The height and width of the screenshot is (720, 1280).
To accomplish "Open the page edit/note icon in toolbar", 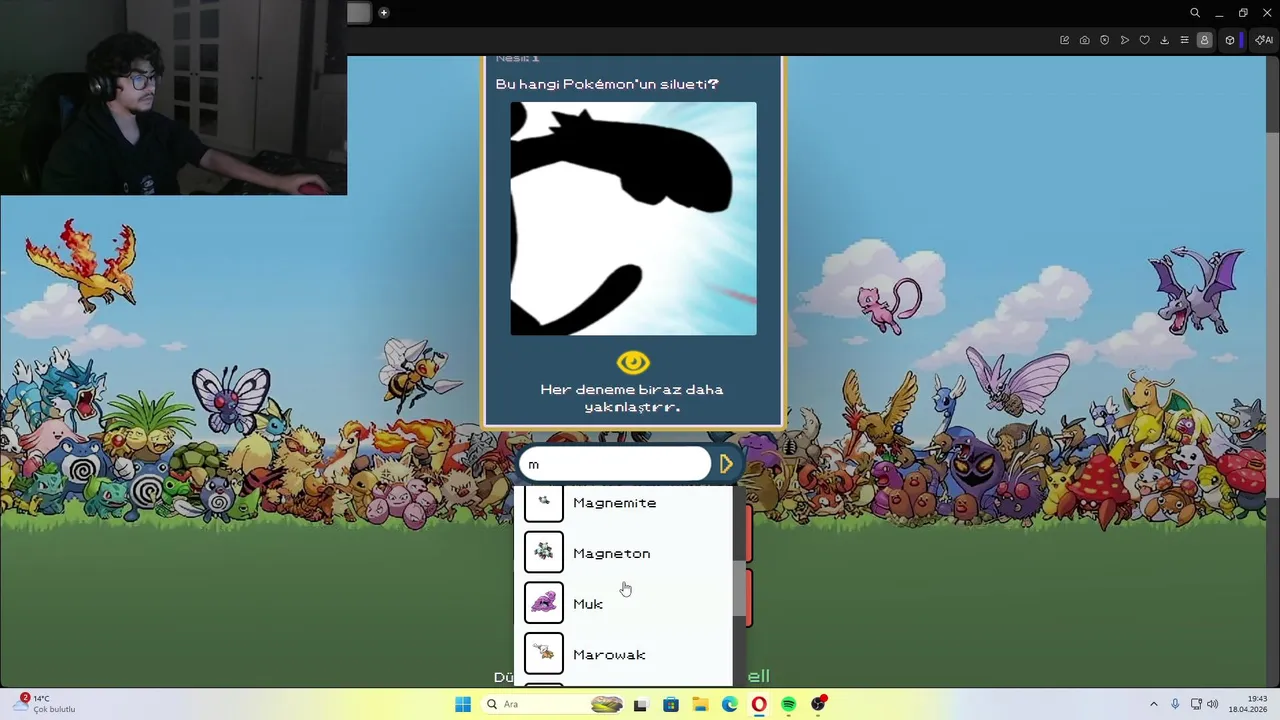I will (1064, 40).
